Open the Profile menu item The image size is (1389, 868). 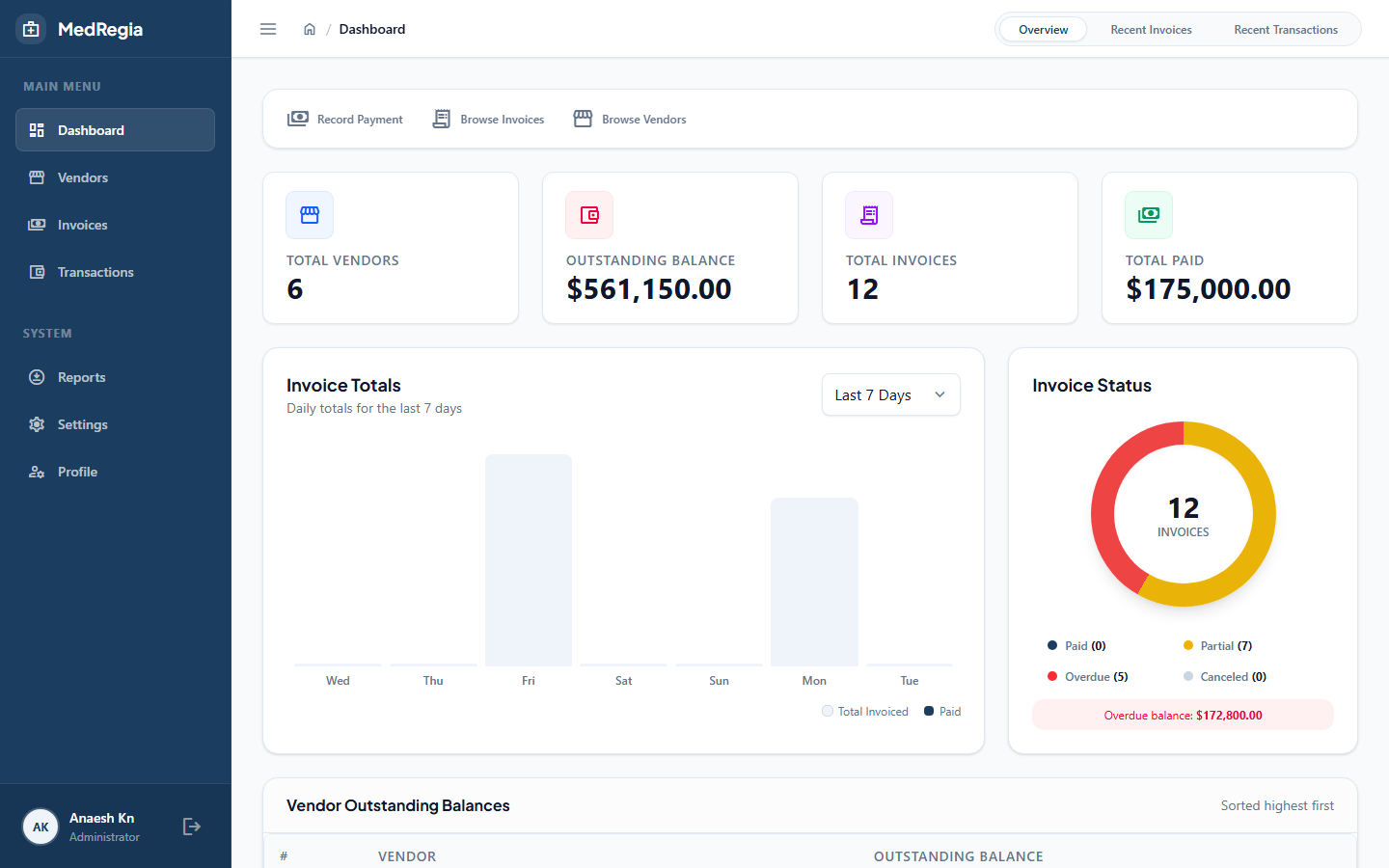coord(115,472)
